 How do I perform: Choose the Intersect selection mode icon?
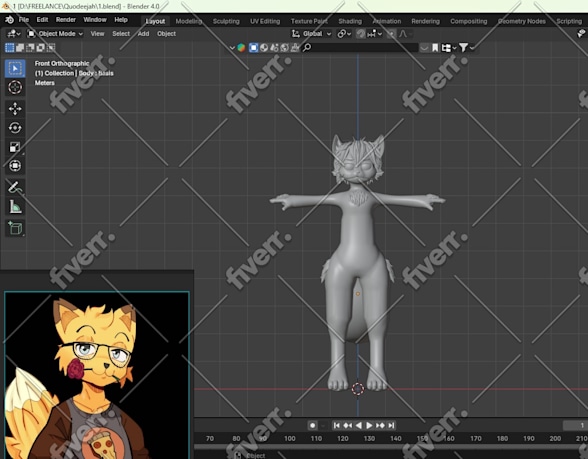tap(51, 48)
